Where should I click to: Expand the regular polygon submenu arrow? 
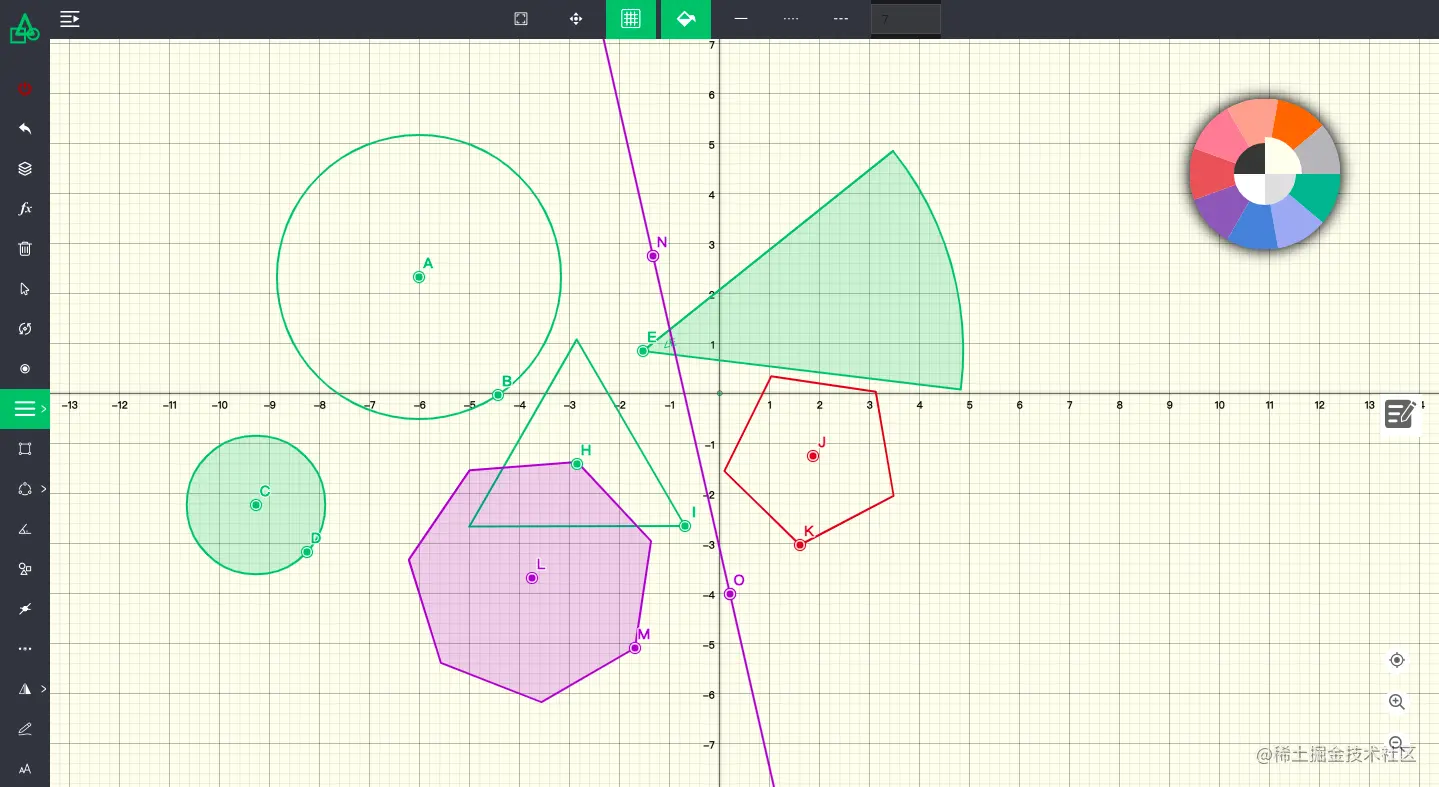[44, 489]
